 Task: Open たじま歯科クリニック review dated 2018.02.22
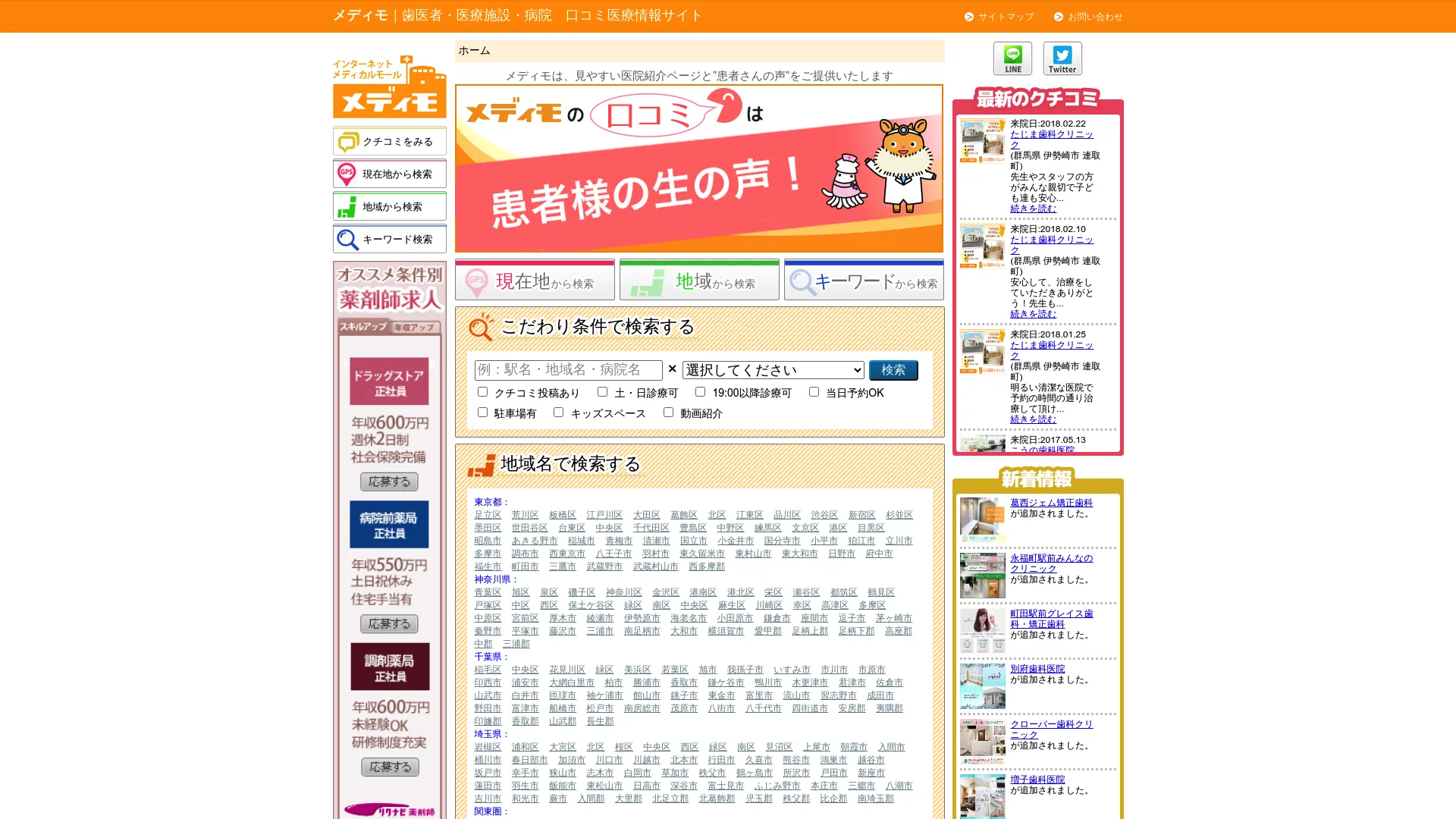[1051, 140]
